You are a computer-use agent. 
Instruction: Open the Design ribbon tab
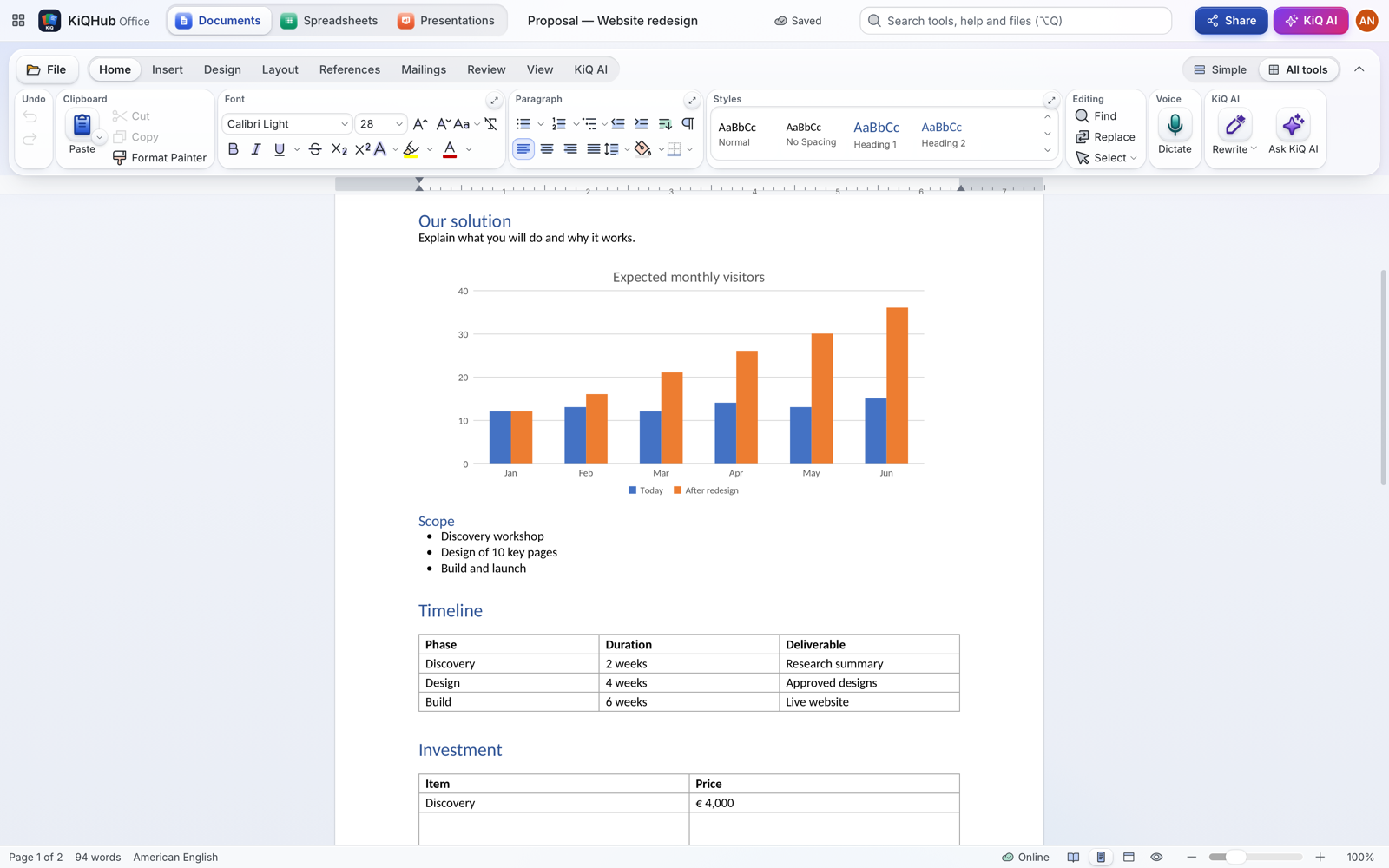pyautogui.click(x=222, y=69)
